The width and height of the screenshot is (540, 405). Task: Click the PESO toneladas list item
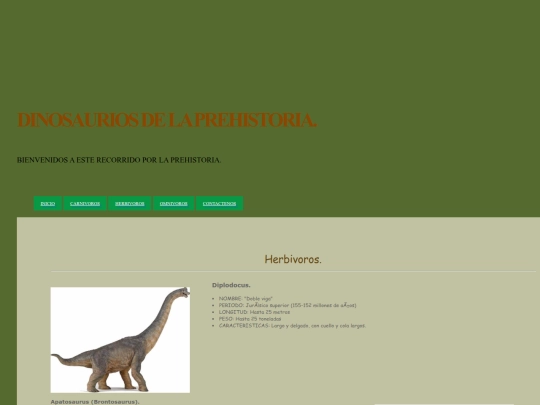click(x=250, y=319)
